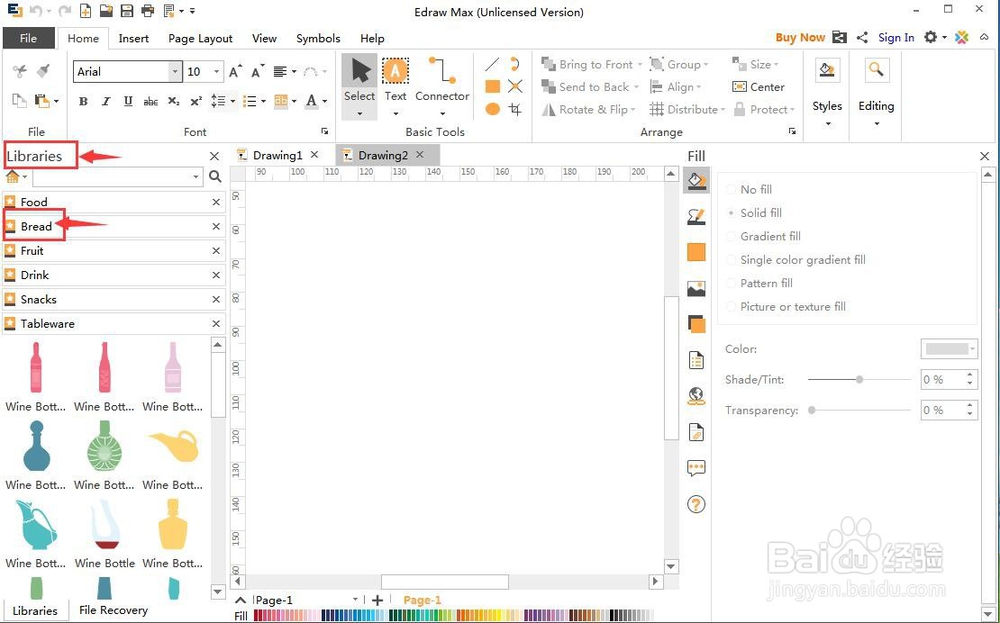Select the Pattern fill option

pos(760,283)
